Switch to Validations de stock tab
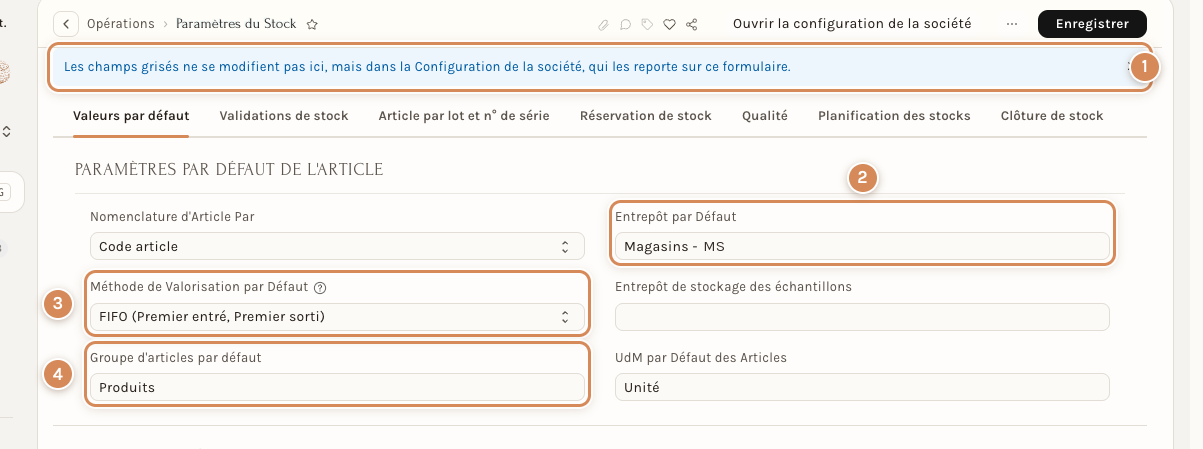The image size is (1203, 449). (x=284, y=116)
